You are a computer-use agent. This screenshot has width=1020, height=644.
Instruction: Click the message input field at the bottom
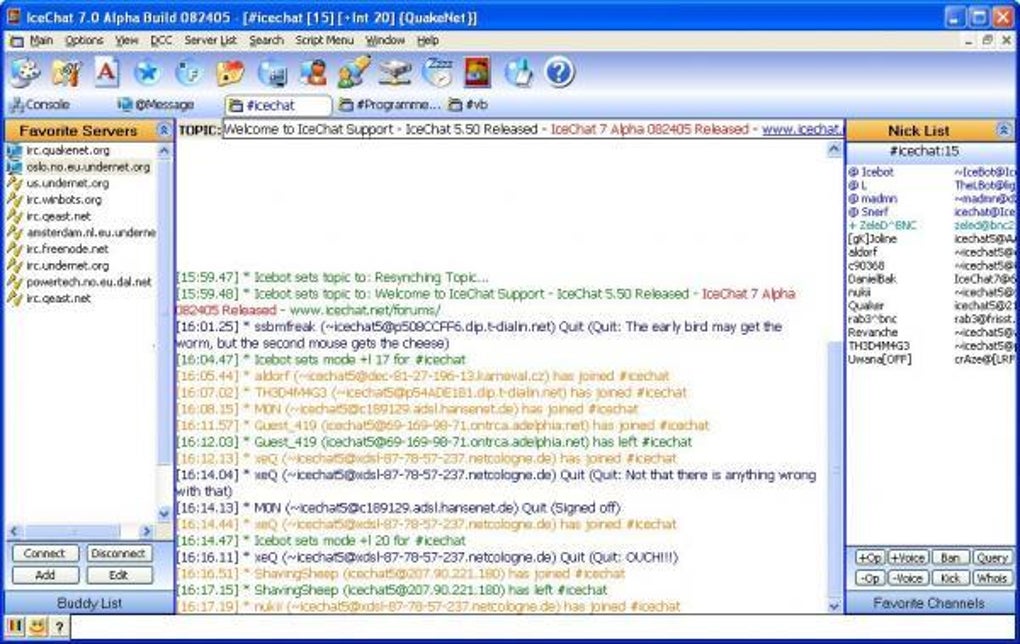(543, 627)
